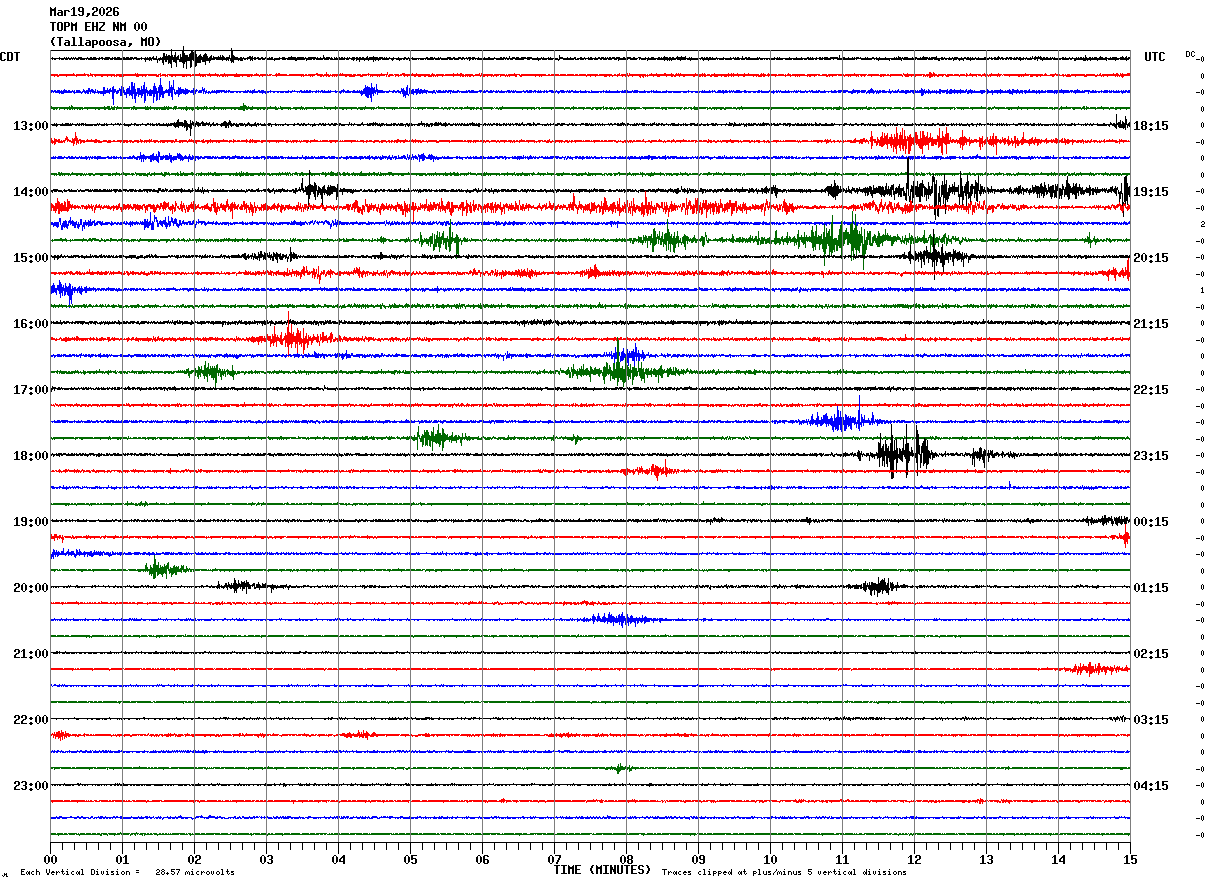1210x886 pixels.
Task: Select the 13:00 CDT time label
Action: [x=30, y=126]
